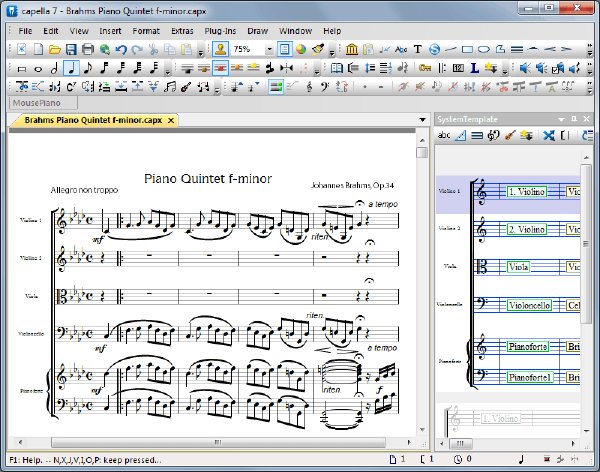Open the Format menu
This screenshot has width=600, height=472.
click(146, 31)
